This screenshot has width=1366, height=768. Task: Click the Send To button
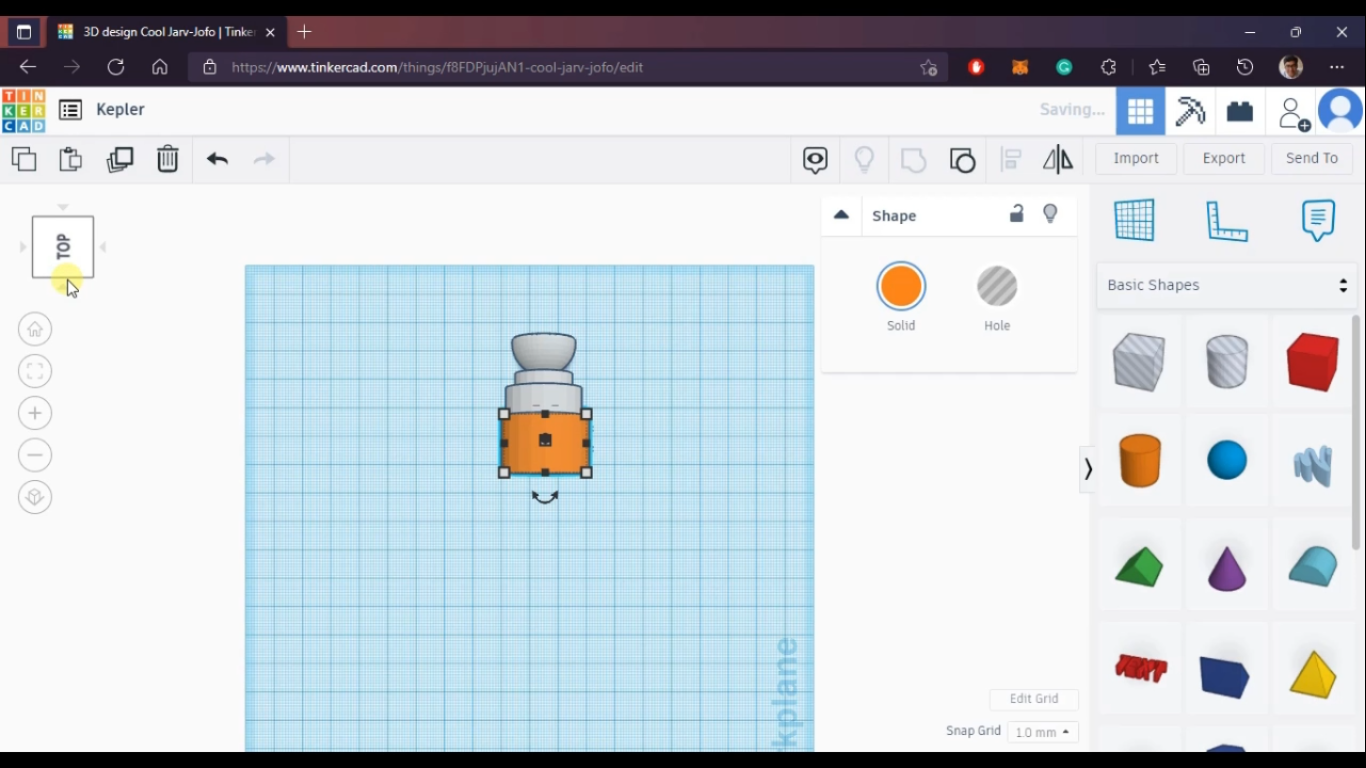(x=1311, y=158)
